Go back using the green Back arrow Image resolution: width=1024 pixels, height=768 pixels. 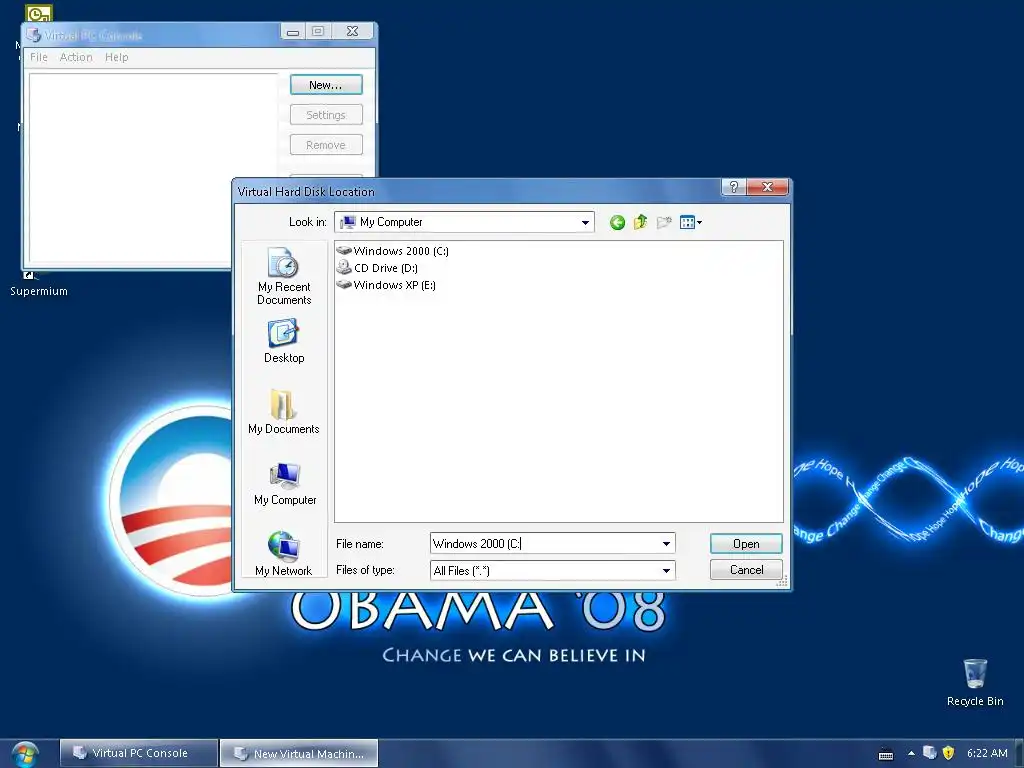point(617,223)
